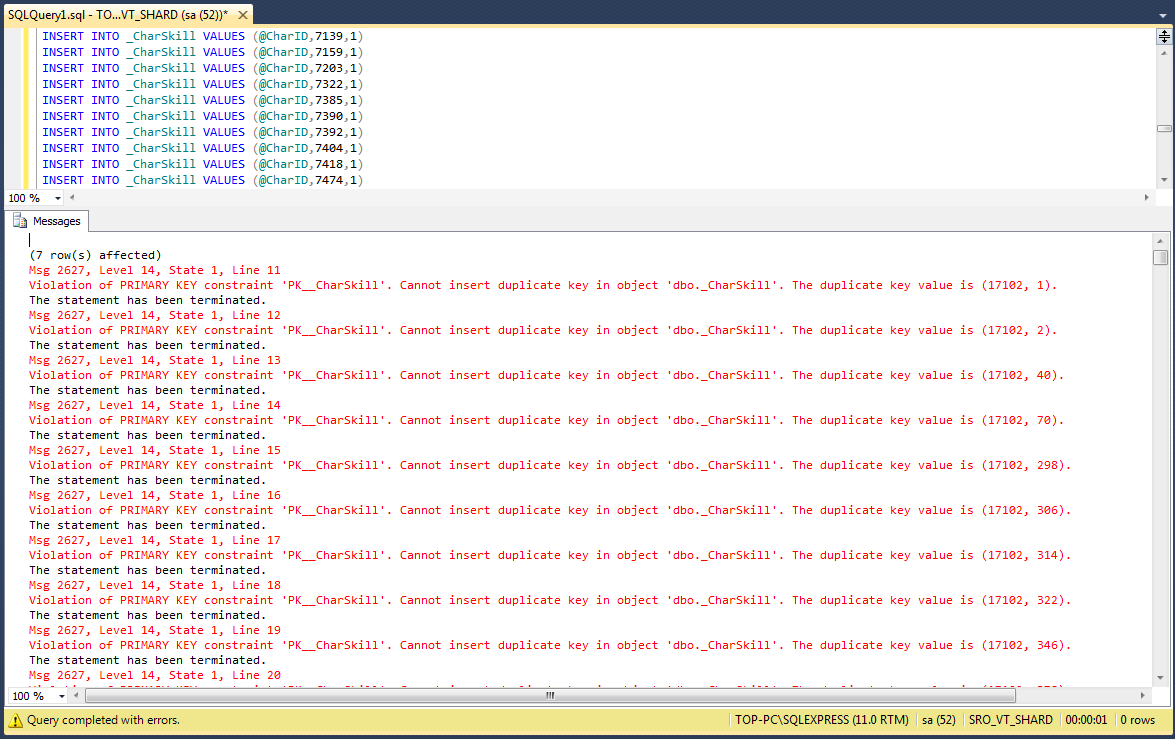Click the 'Msg 2627 ... Line 17' error header
This screenshot has height=739, width=1175.
(x=154, y=540)
